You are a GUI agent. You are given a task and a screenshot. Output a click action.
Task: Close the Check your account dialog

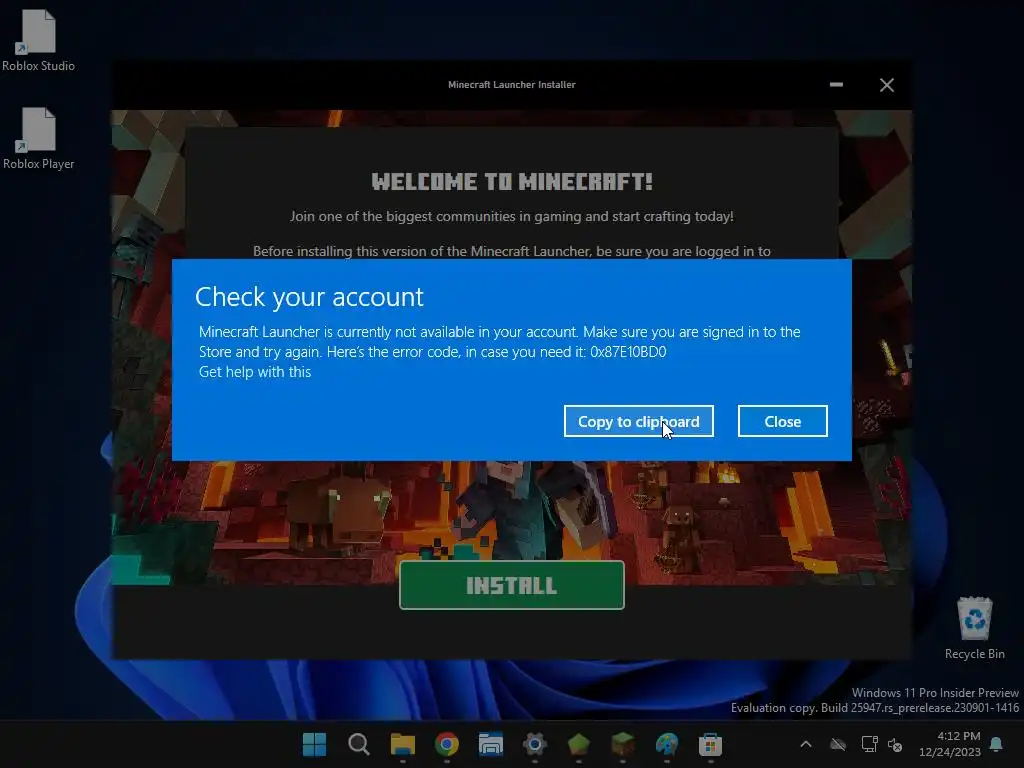[782, 421]
